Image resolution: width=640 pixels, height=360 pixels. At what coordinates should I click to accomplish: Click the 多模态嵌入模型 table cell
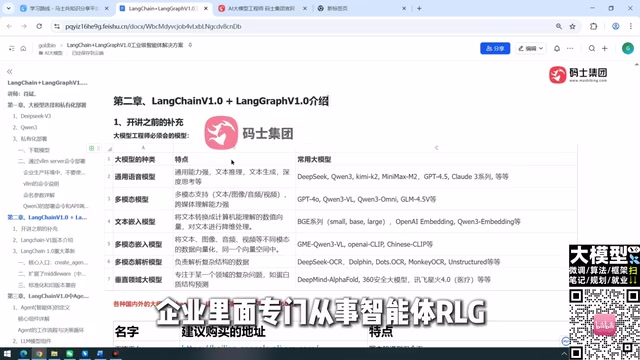[142, 244]
